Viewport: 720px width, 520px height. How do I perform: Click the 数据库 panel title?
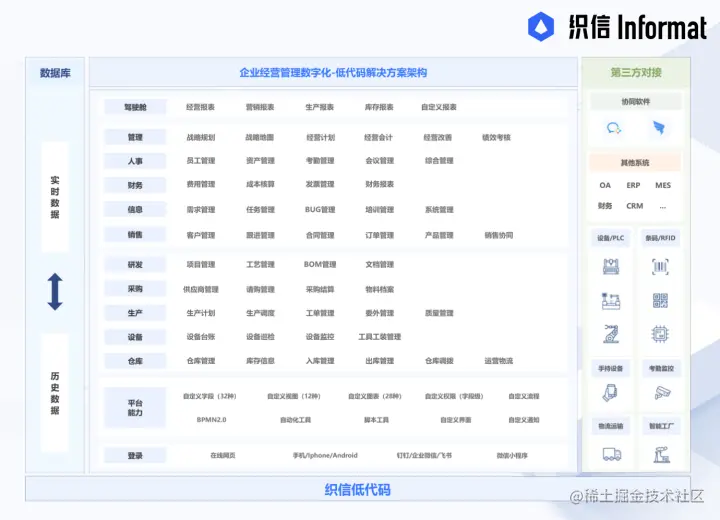click(55, 73)
